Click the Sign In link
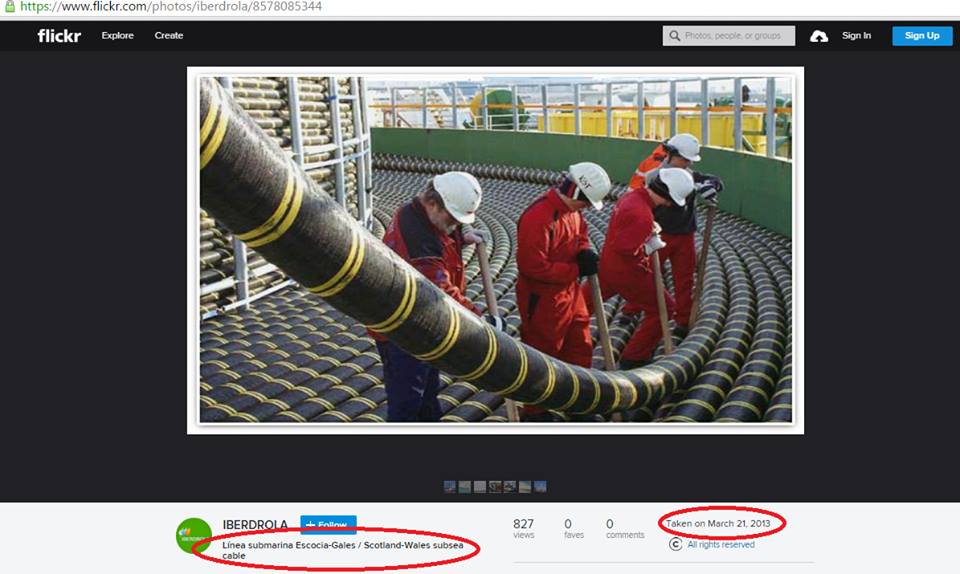The height and width of the screenshot is (574, 960). coord(856,36)
